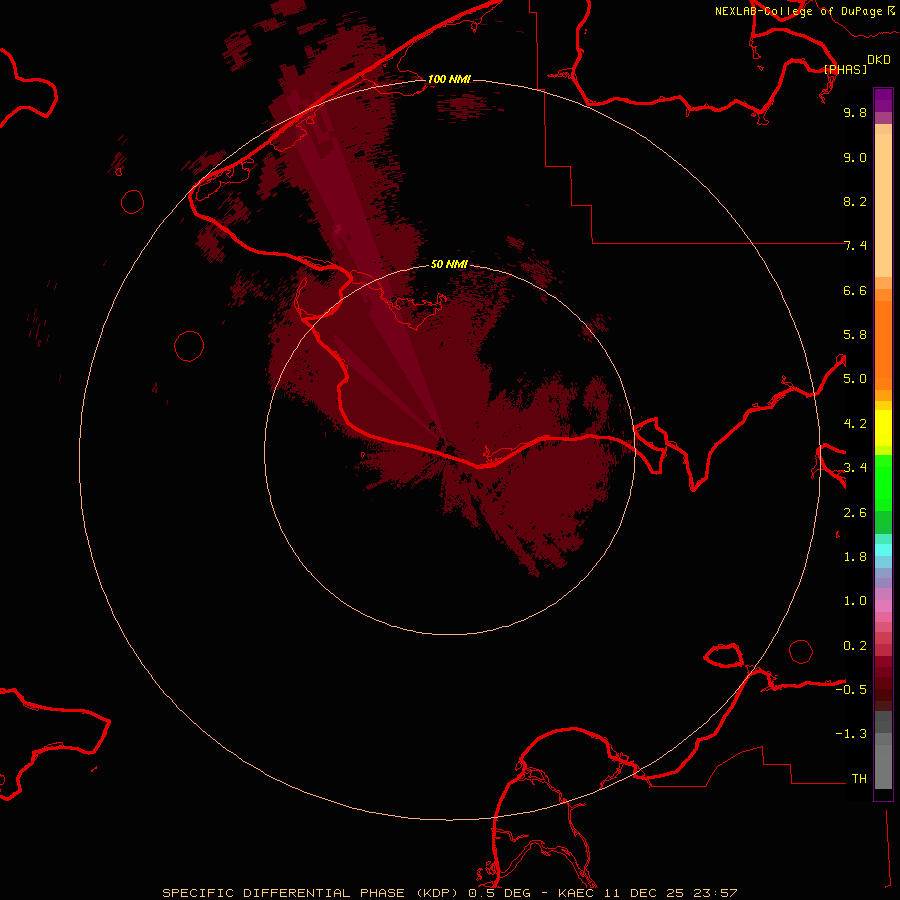This screenshot has height=900, width=900.
Task: Click the 1.8 scale value
Action: point(855,557)
